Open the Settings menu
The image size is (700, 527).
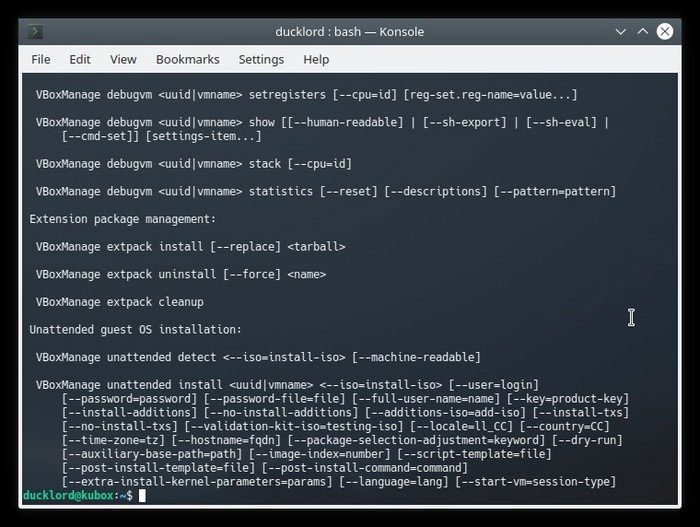coord(261,59)
